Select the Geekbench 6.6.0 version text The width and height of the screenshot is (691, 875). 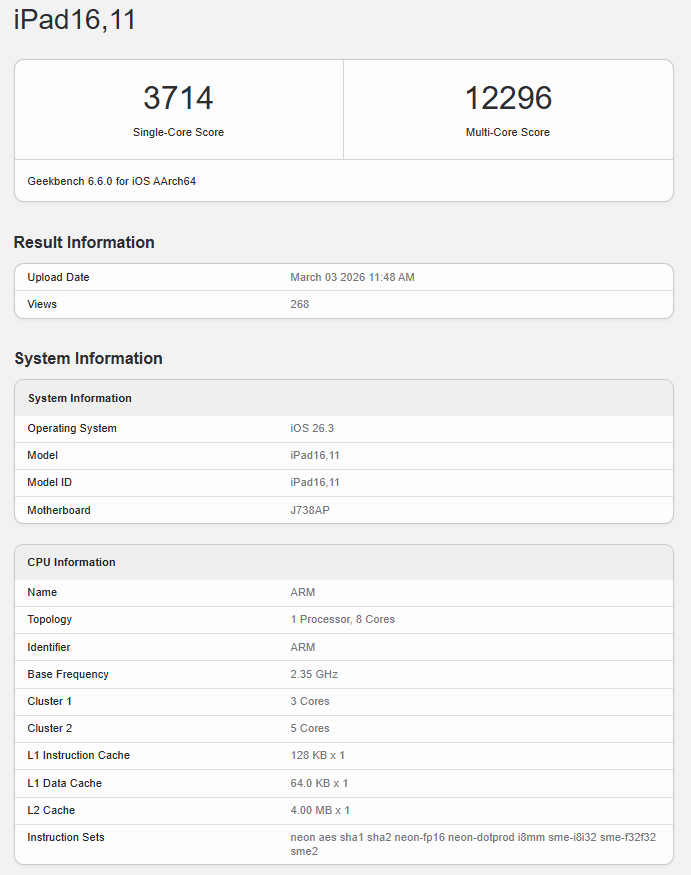[x=111, y=181]
